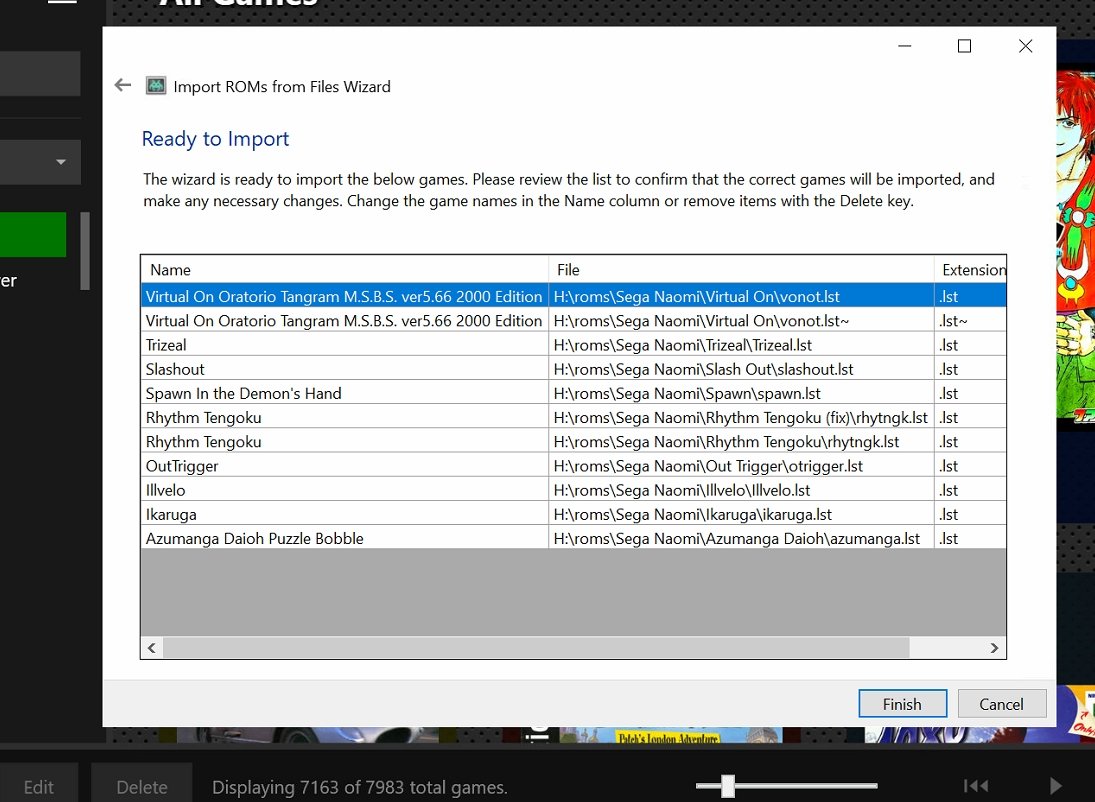1095x802 pixels.
Task: Click the Illvelo.lst file path cell
Action: click(x=742, y=490)
